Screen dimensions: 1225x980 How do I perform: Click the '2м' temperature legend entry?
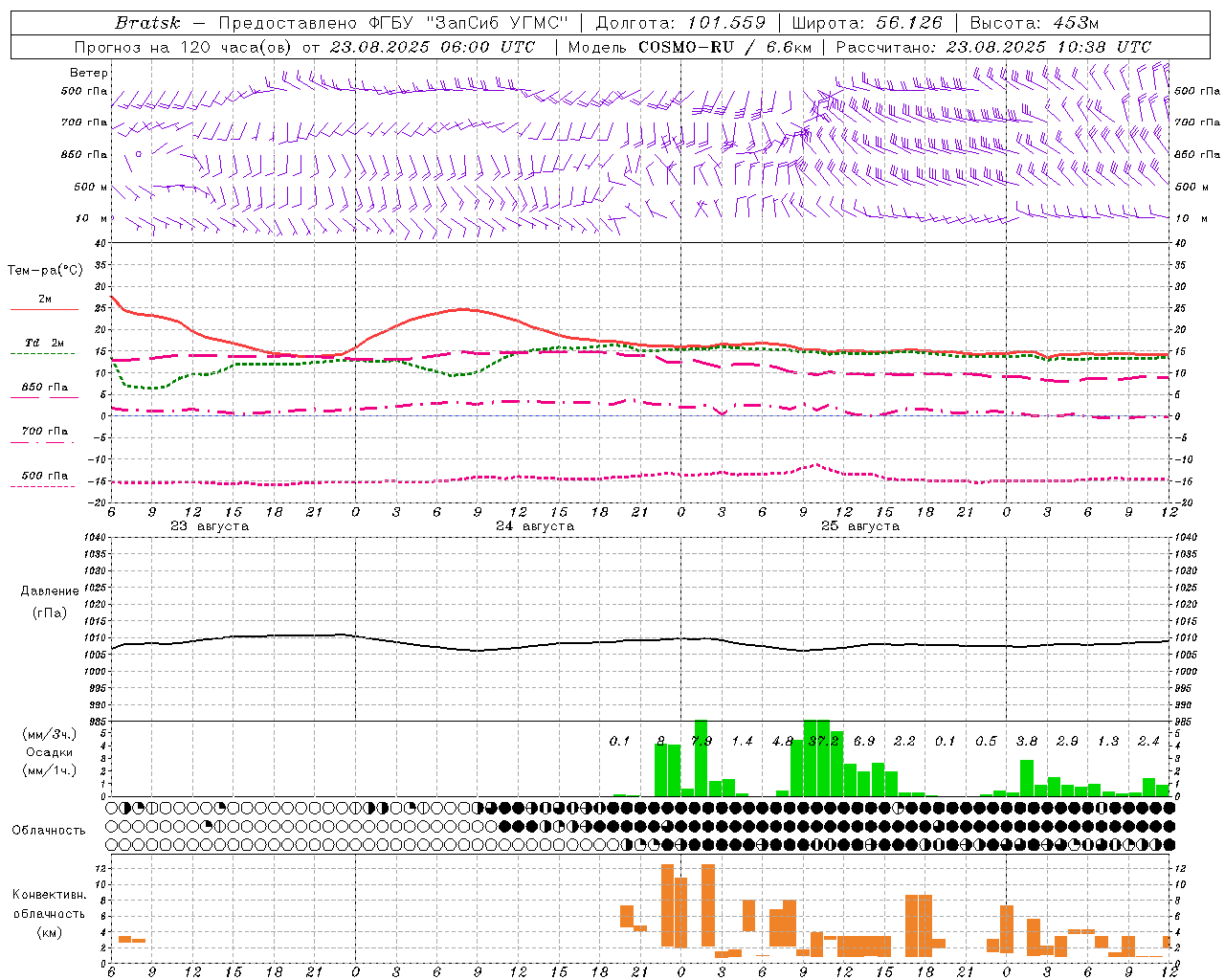click(45, 300)
